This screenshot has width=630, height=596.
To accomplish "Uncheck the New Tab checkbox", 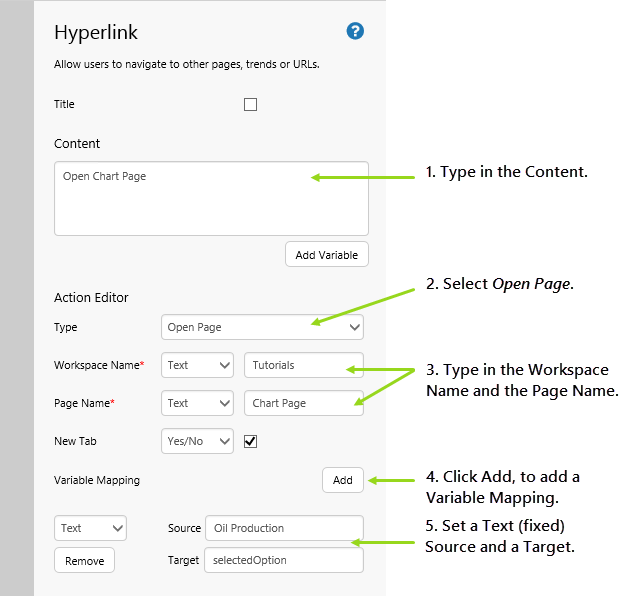I will 251,441.
